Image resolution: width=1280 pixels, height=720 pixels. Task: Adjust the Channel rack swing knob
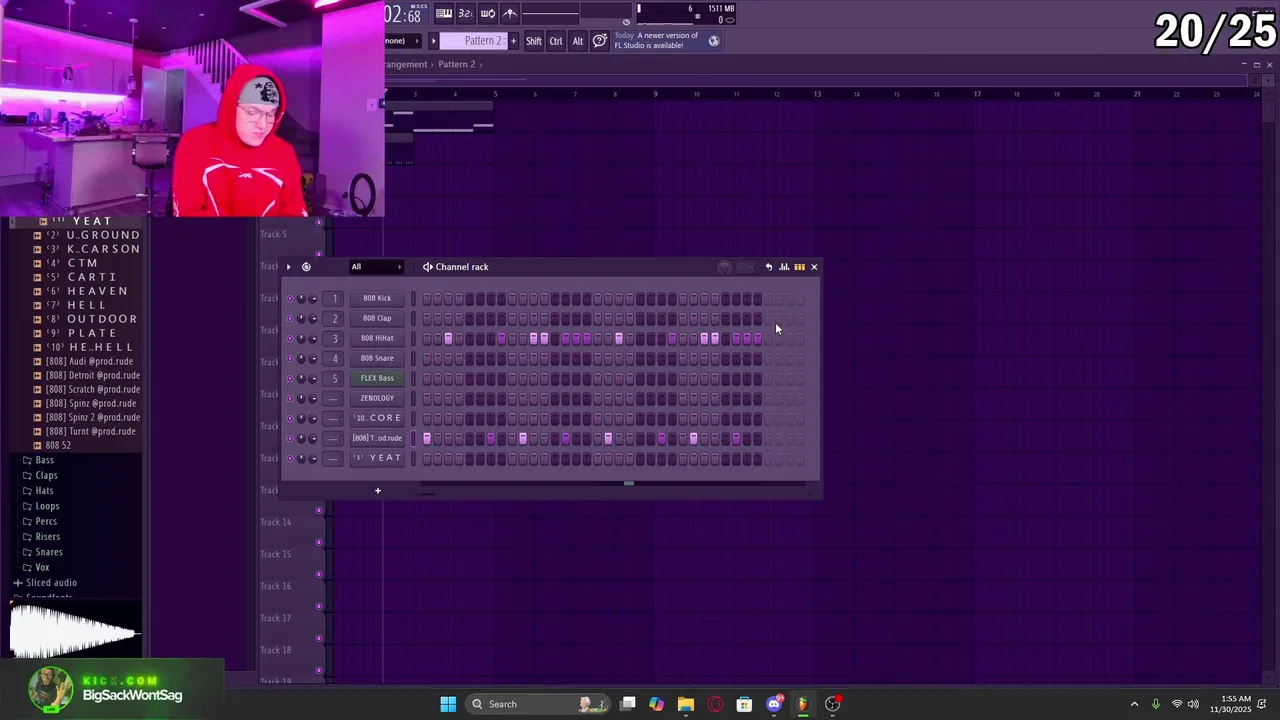pyautogui.click(x=725, y=267)
